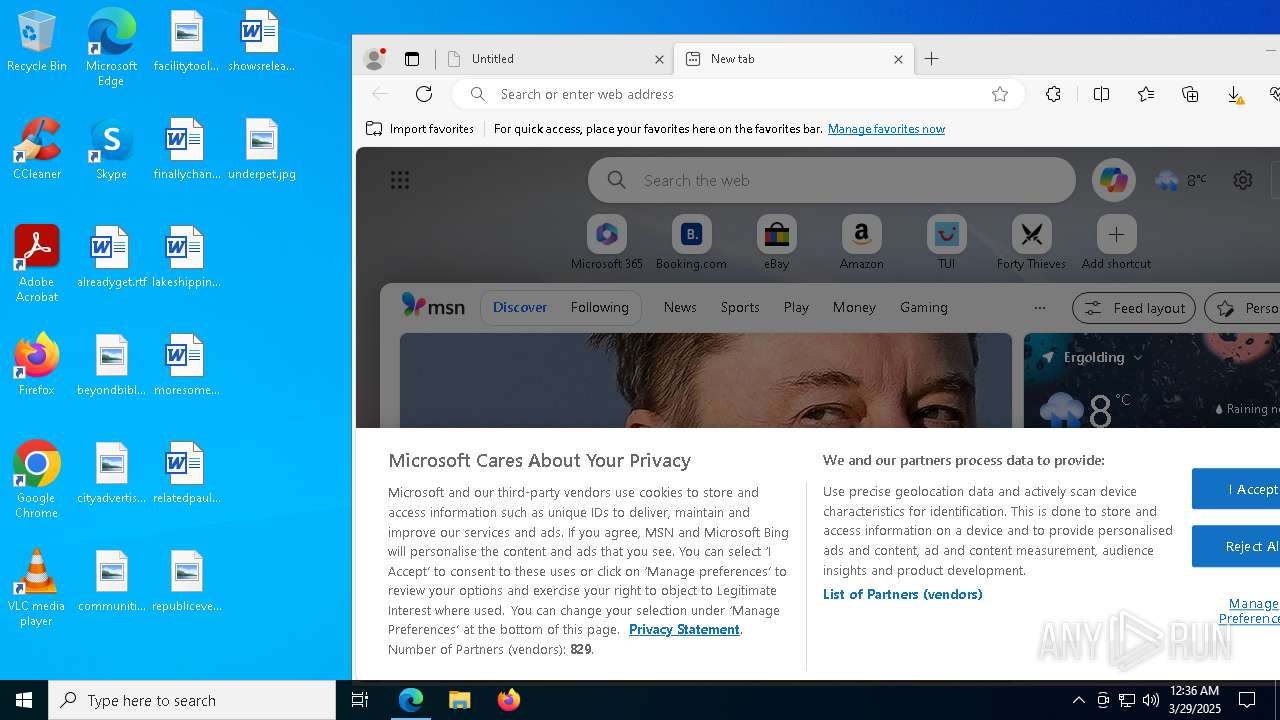Select the VLC media player desktop icon
This screenshot has width=1280, height=720.
36,588
